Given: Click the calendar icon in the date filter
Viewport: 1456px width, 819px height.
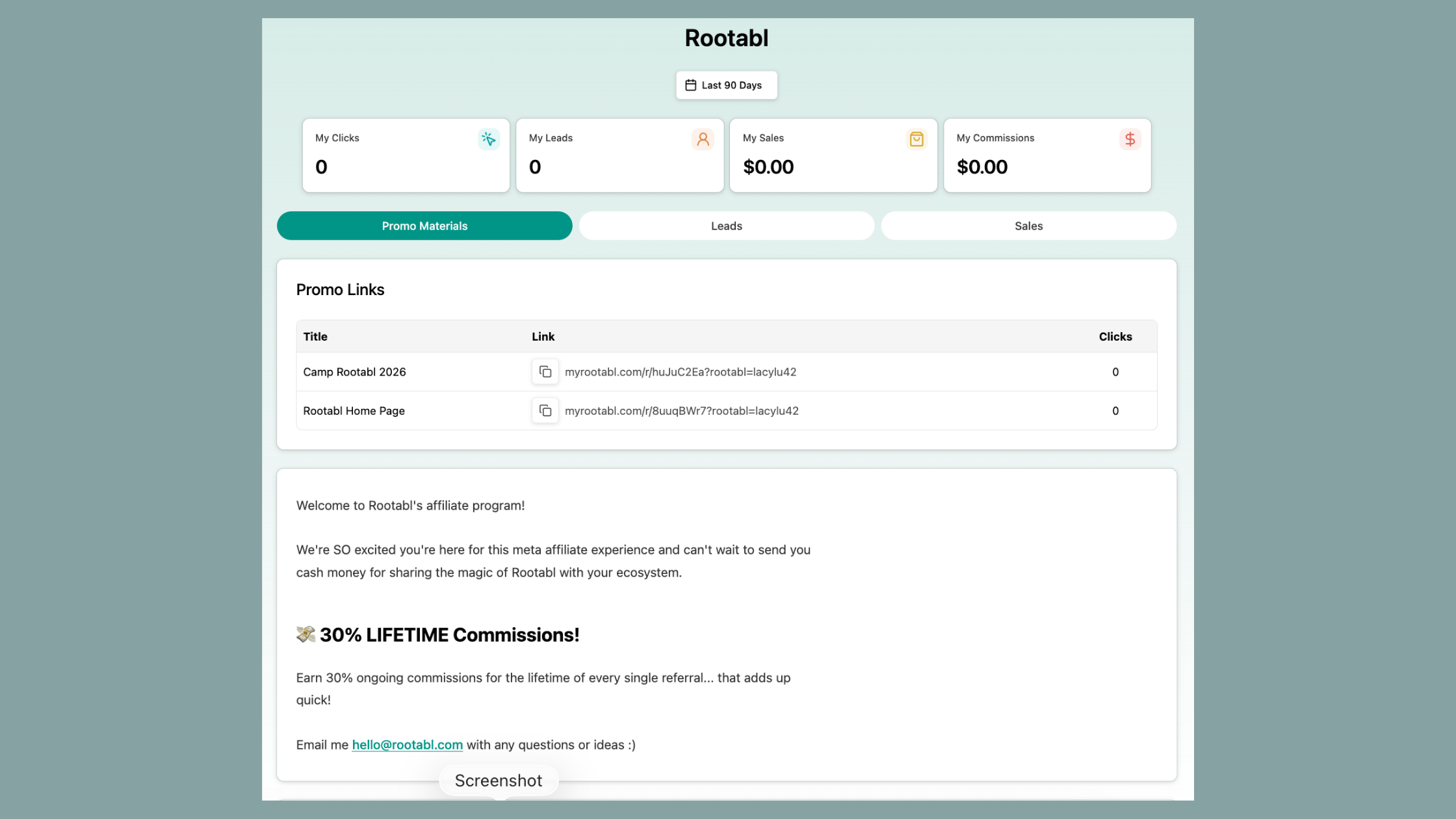Looking at the screenshot, I should pyautogui.click(x=690, y=84).
